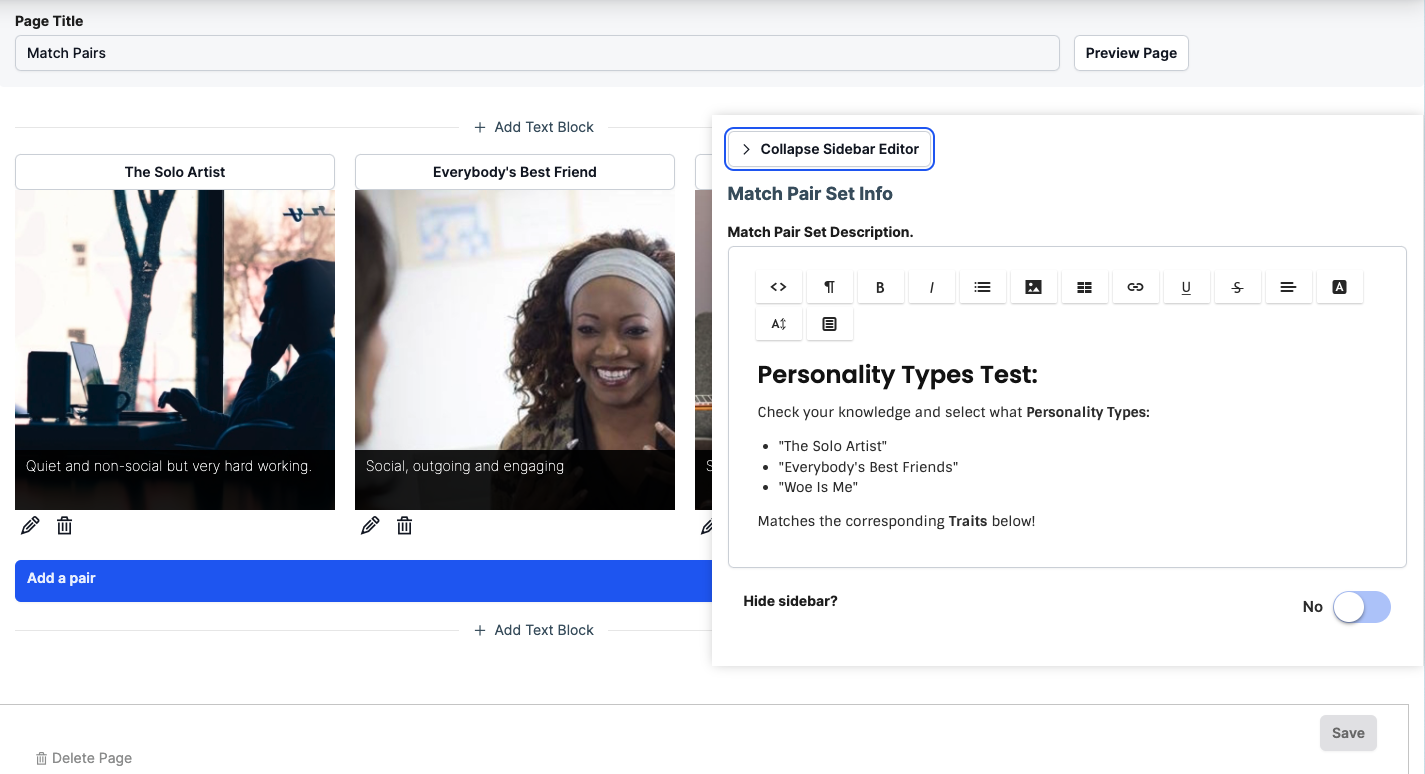Insert an image into the description
This screenshot has width=1425, height=774.
tap(1033, 287)
